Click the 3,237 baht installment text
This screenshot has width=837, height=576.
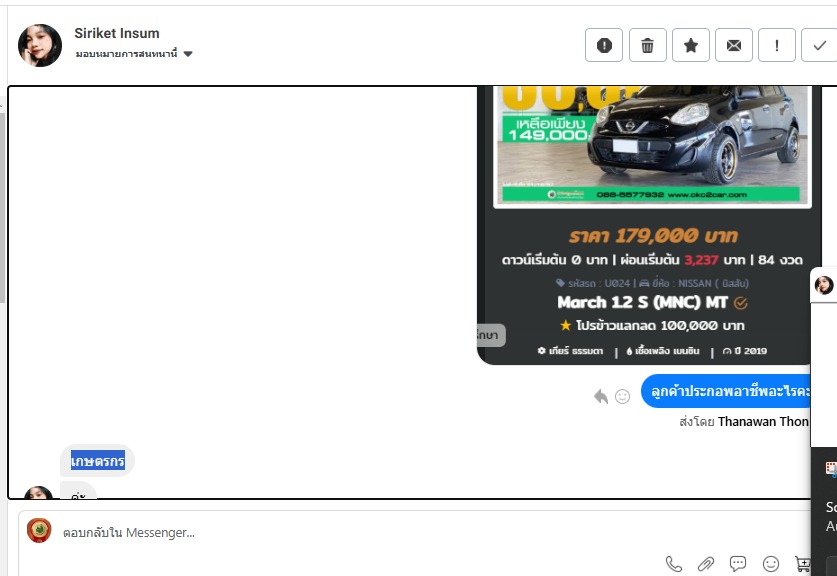coord(701,260)
